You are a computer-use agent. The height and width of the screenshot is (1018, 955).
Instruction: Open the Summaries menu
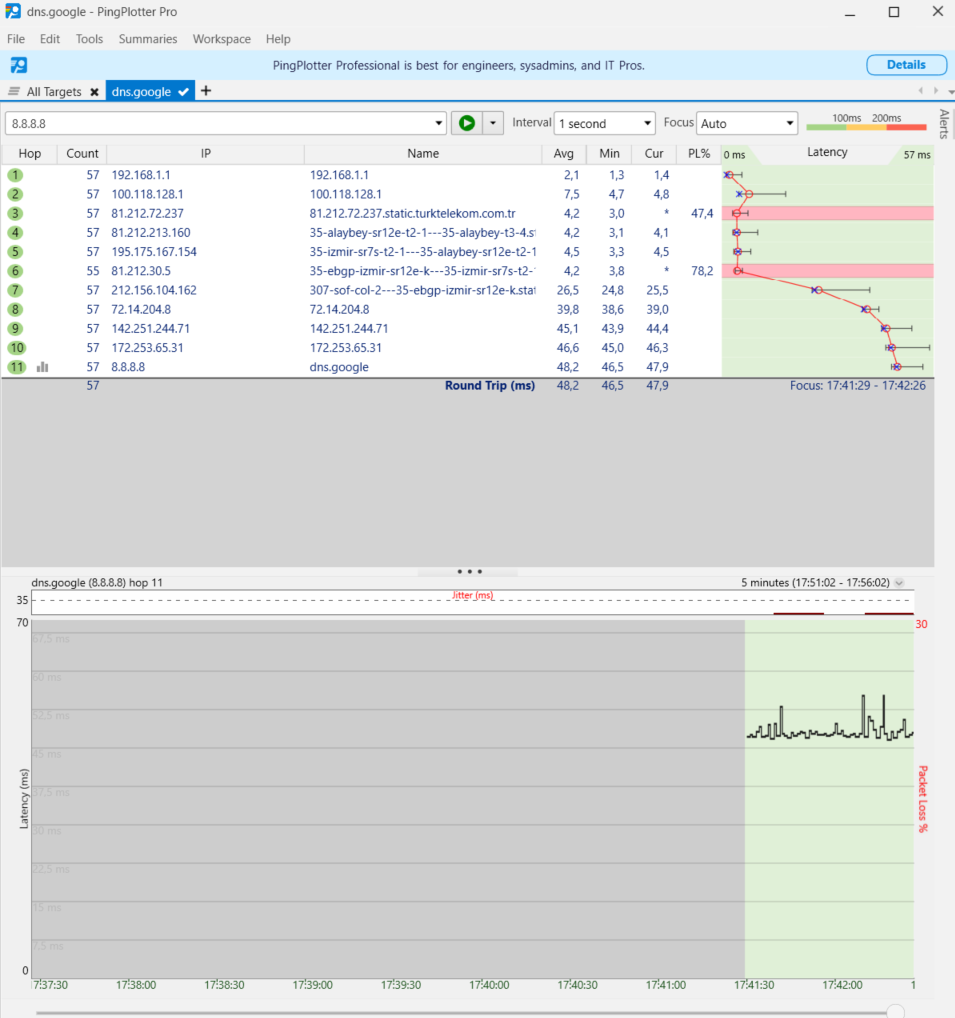tap(148, 39)
